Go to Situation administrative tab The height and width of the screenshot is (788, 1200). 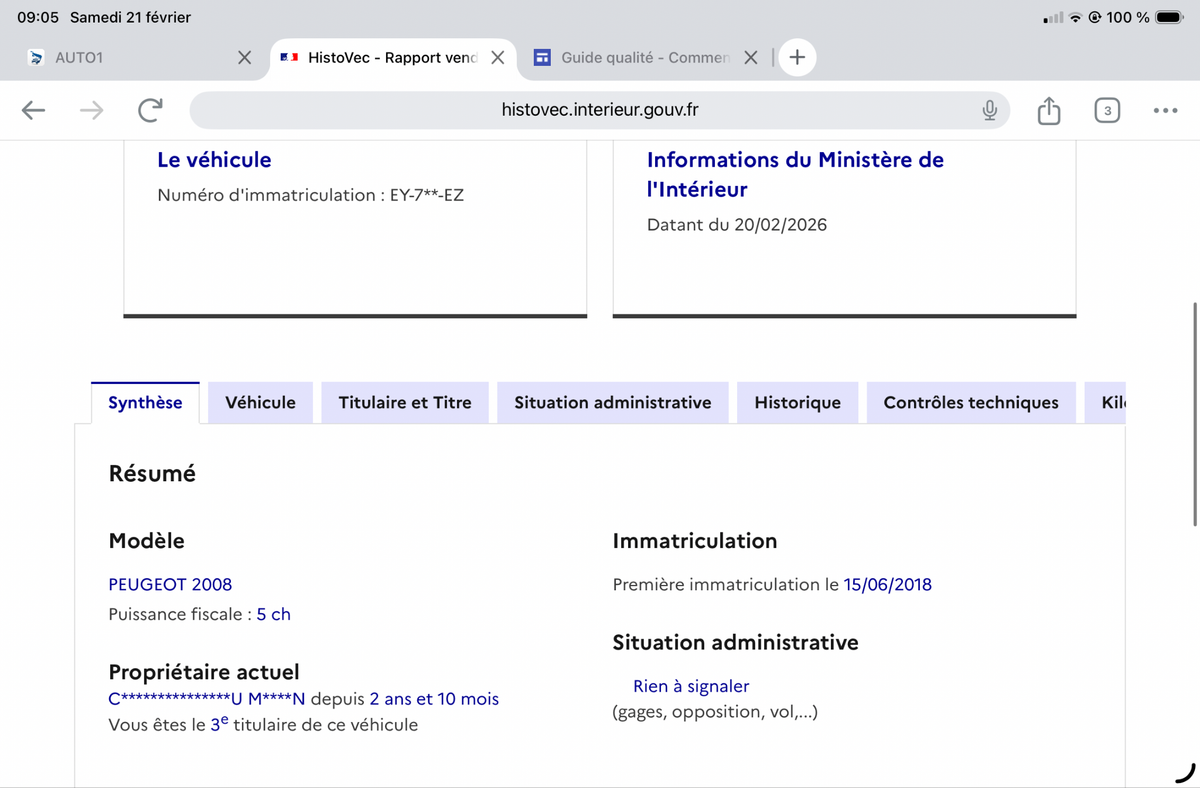point(613,403)
